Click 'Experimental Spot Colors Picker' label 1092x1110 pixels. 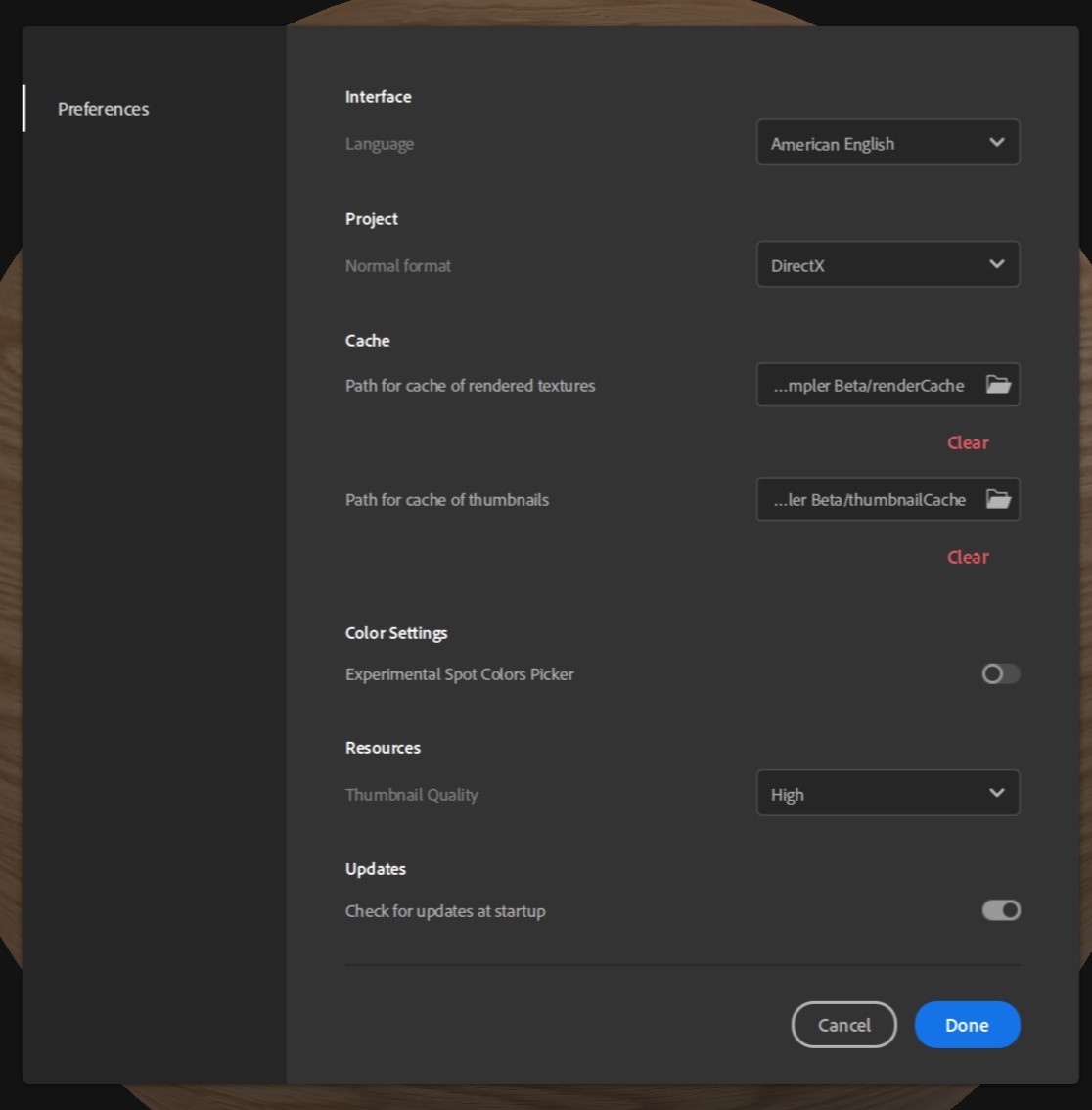pos(459,673)
